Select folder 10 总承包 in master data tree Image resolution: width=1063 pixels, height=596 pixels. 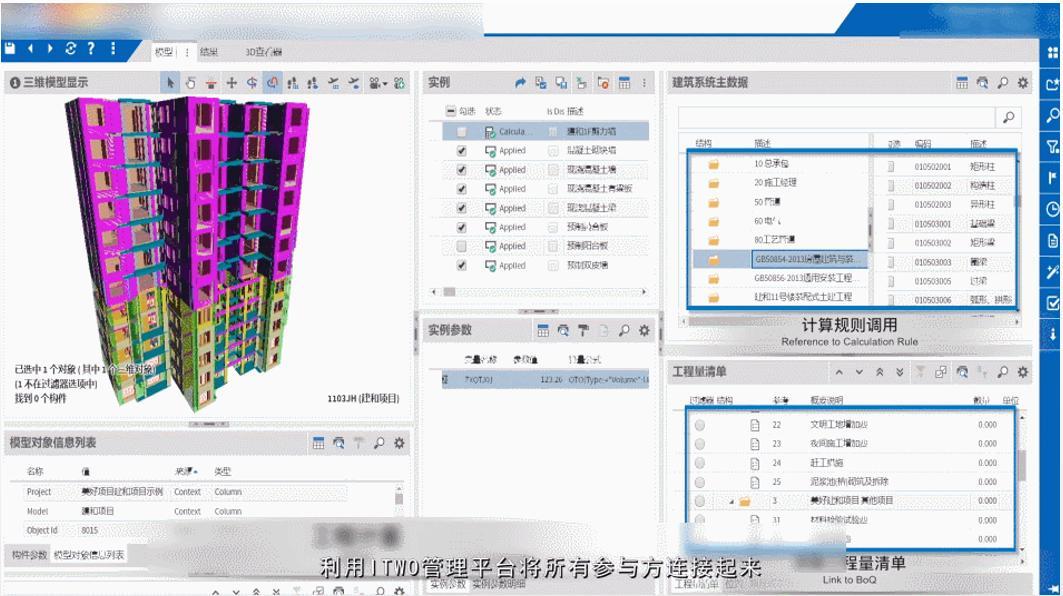tap(771, 163)
